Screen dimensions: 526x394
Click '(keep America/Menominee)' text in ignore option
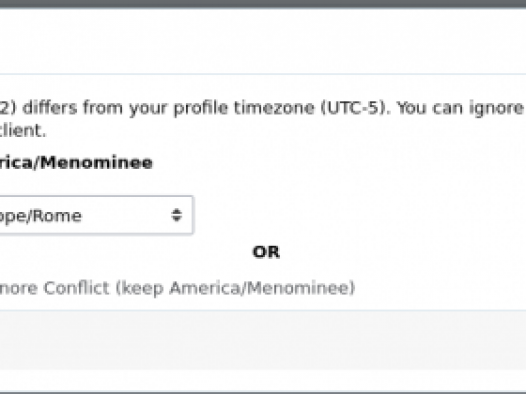point(235,288)
